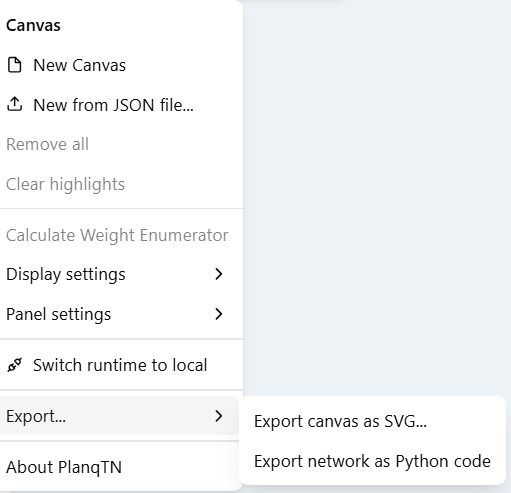Open the Display settings submenu label
The width and height of the screenshot is (511, 493).
(x=66, y=275)
